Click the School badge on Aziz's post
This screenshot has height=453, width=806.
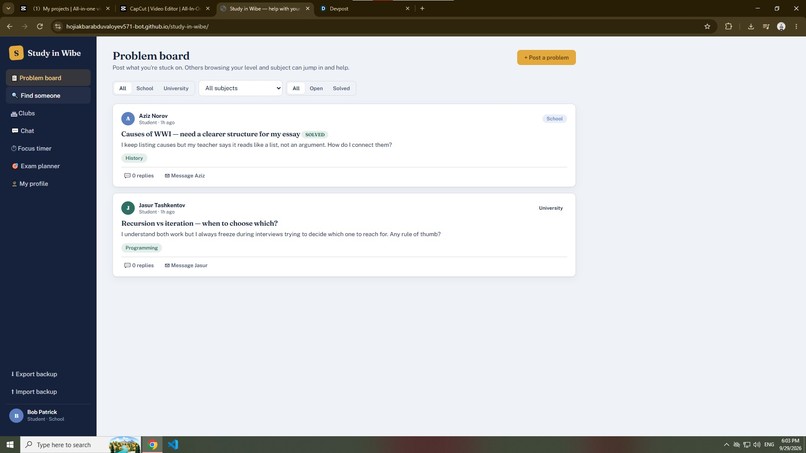(x=554, y=119)
